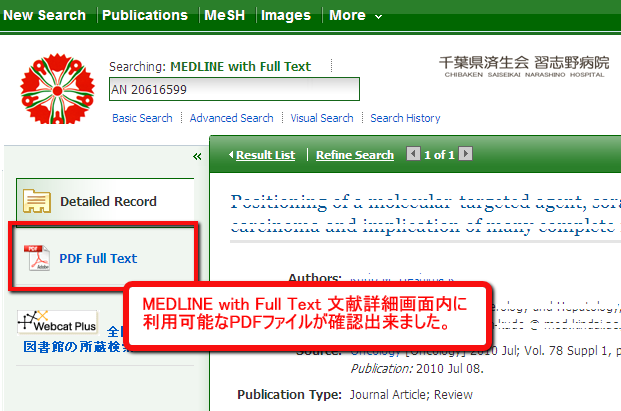Click the Chibaken Saiseikai Narashino Hospital banner
This screenshot has height=411, width=621.
click(524, 66)
